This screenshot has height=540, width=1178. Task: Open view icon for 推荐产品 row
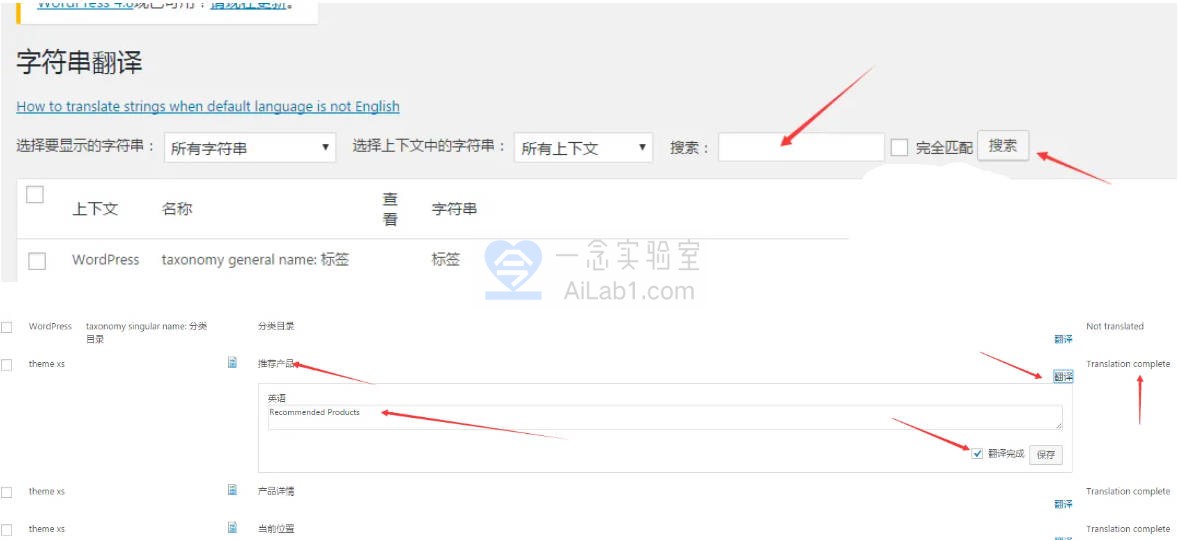[233, 363]
